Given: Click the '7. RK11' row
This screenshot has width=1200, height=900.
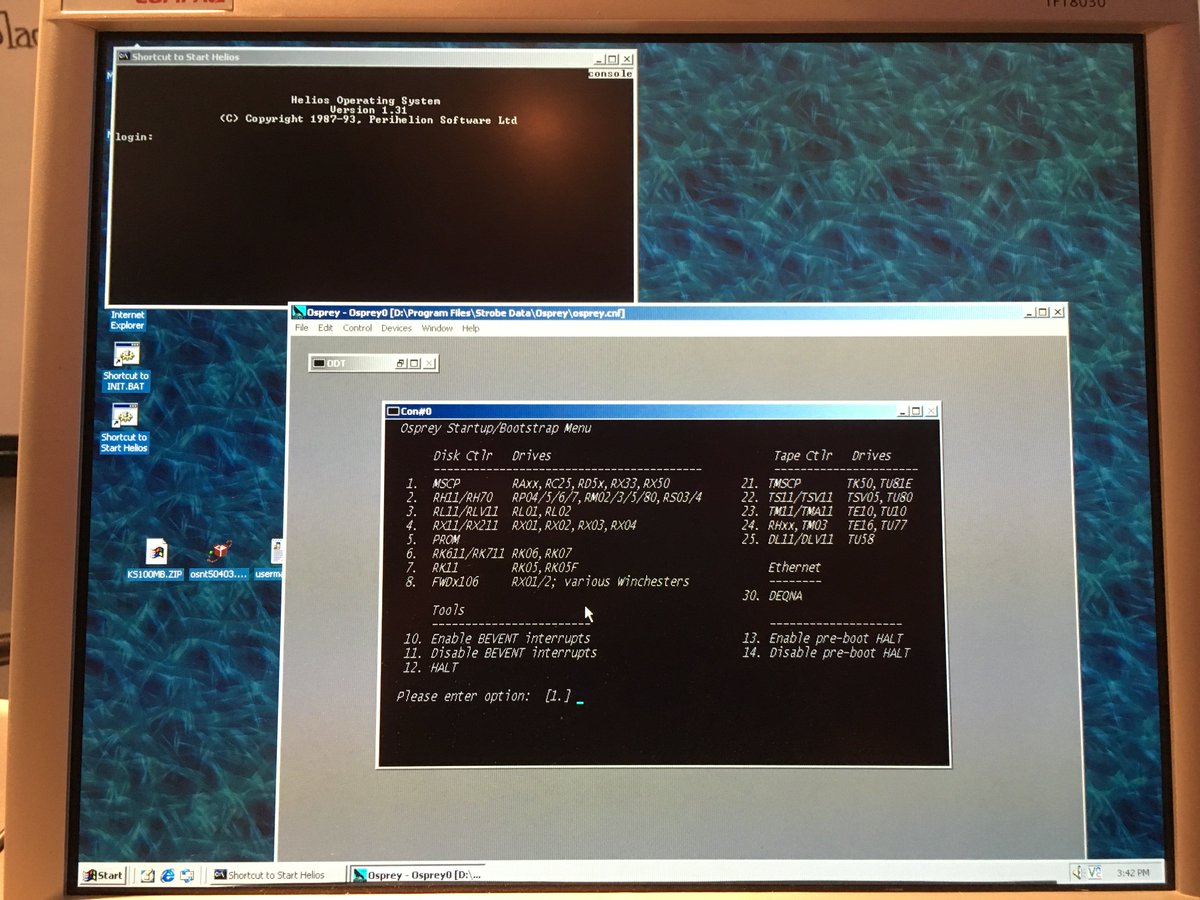Looking at the screenshot, I should pos(492,567).
